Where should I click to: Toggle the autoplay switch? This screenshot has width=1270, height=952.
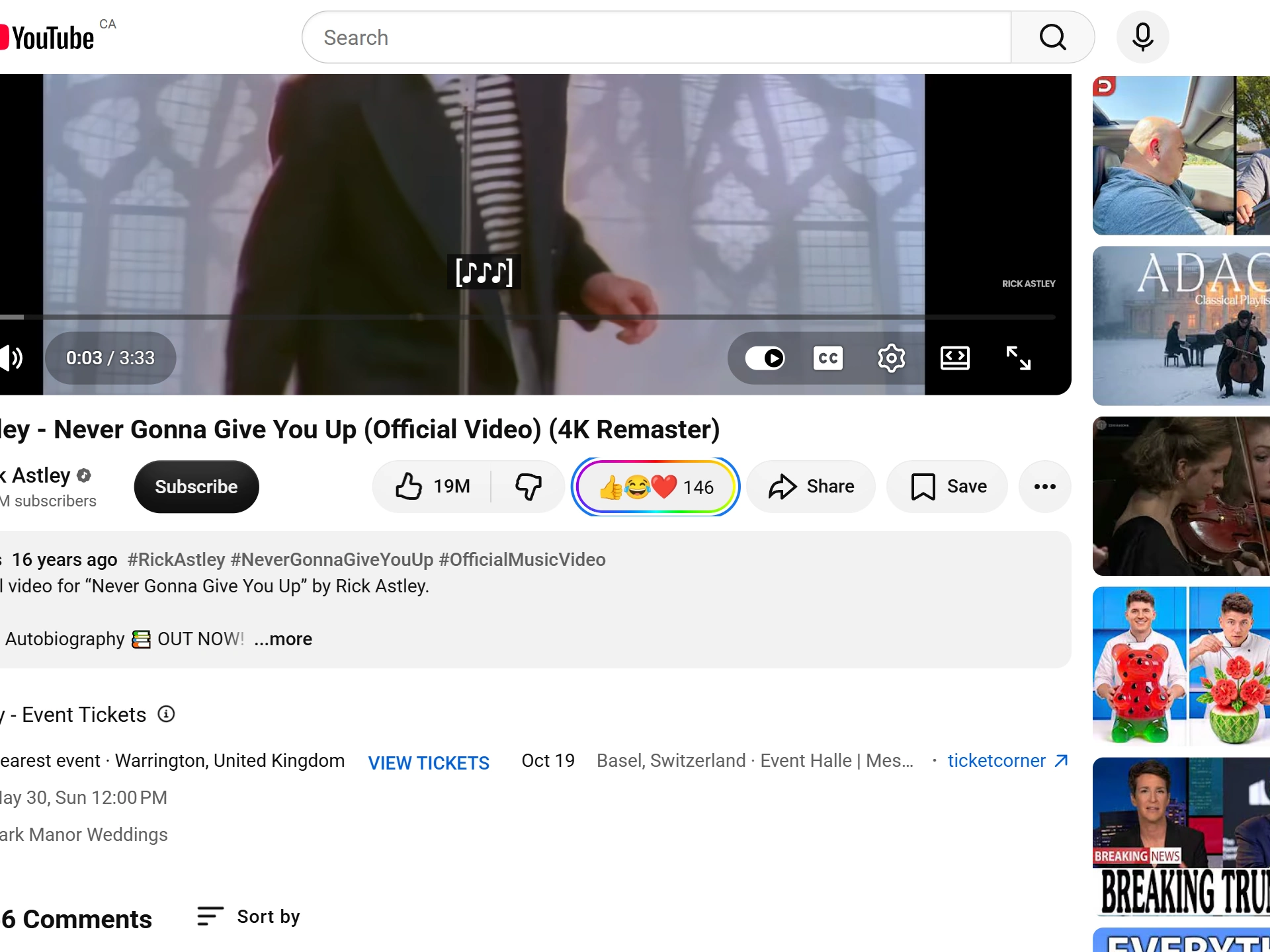point(765,358)
